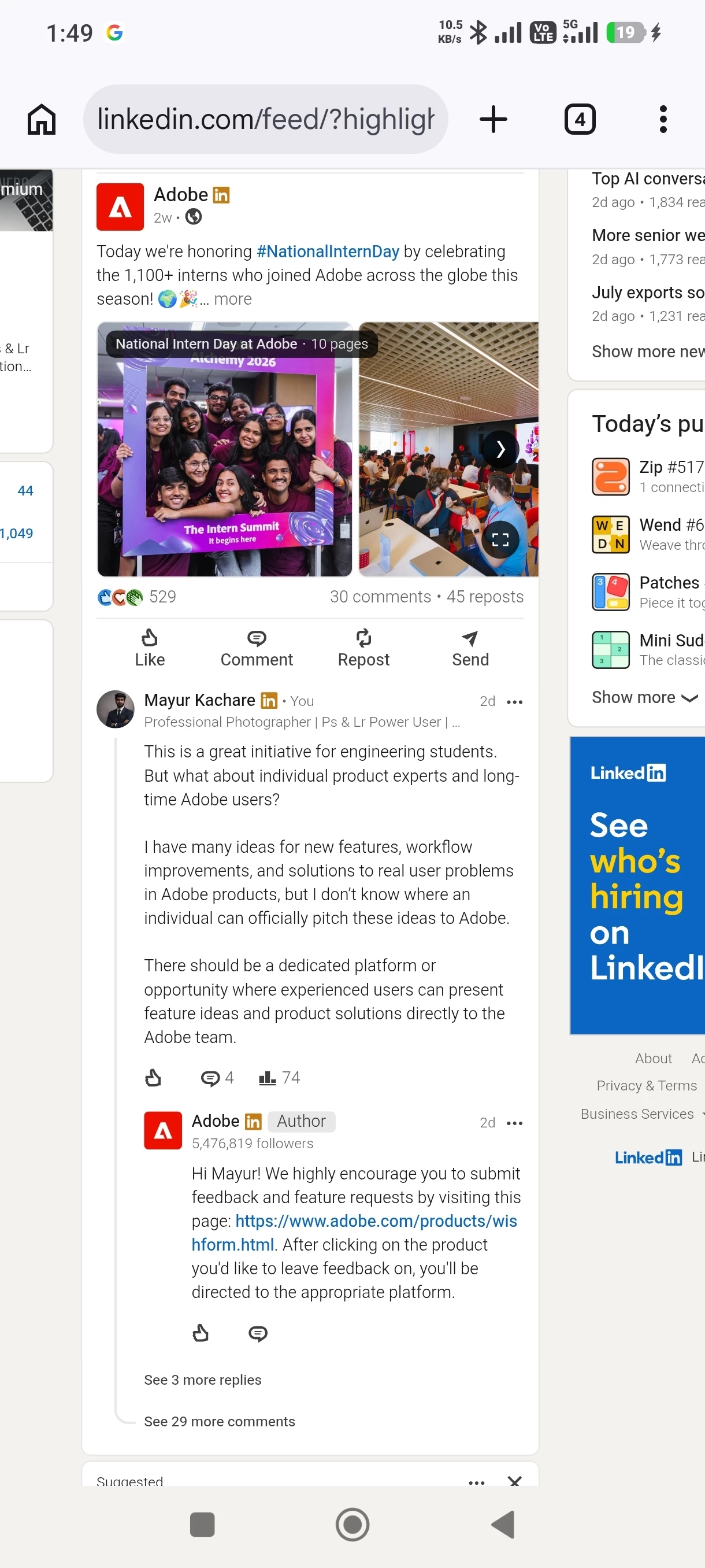Open options menu on Adobe's reply
This screenshot has width=705, height=1568.
tap(515, 1123)
